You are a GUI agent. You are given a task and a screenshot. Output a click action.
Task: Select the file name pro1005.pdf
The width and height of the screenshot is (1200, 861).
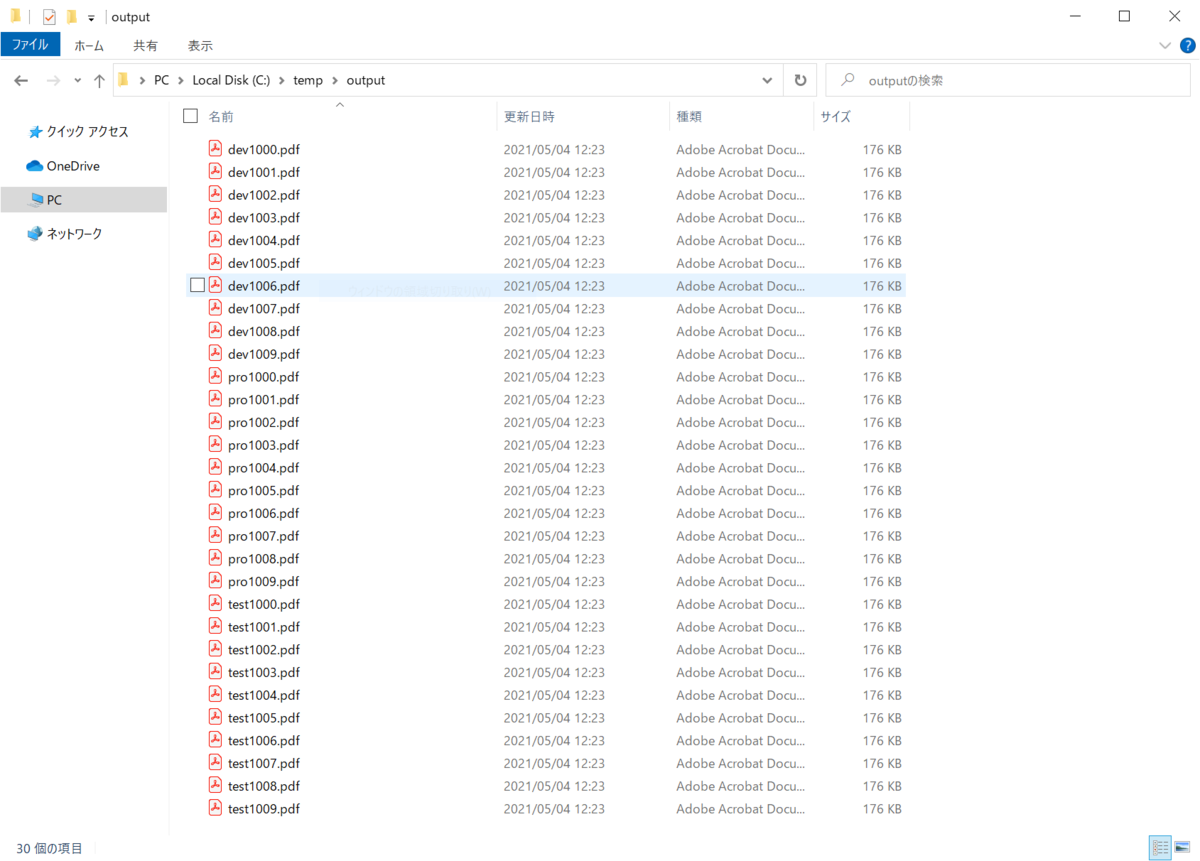pos(264,490)
